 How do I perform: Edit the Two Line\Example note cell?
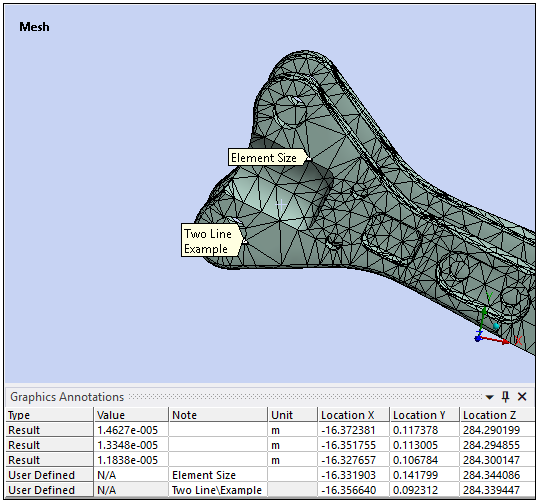(218, 490)
